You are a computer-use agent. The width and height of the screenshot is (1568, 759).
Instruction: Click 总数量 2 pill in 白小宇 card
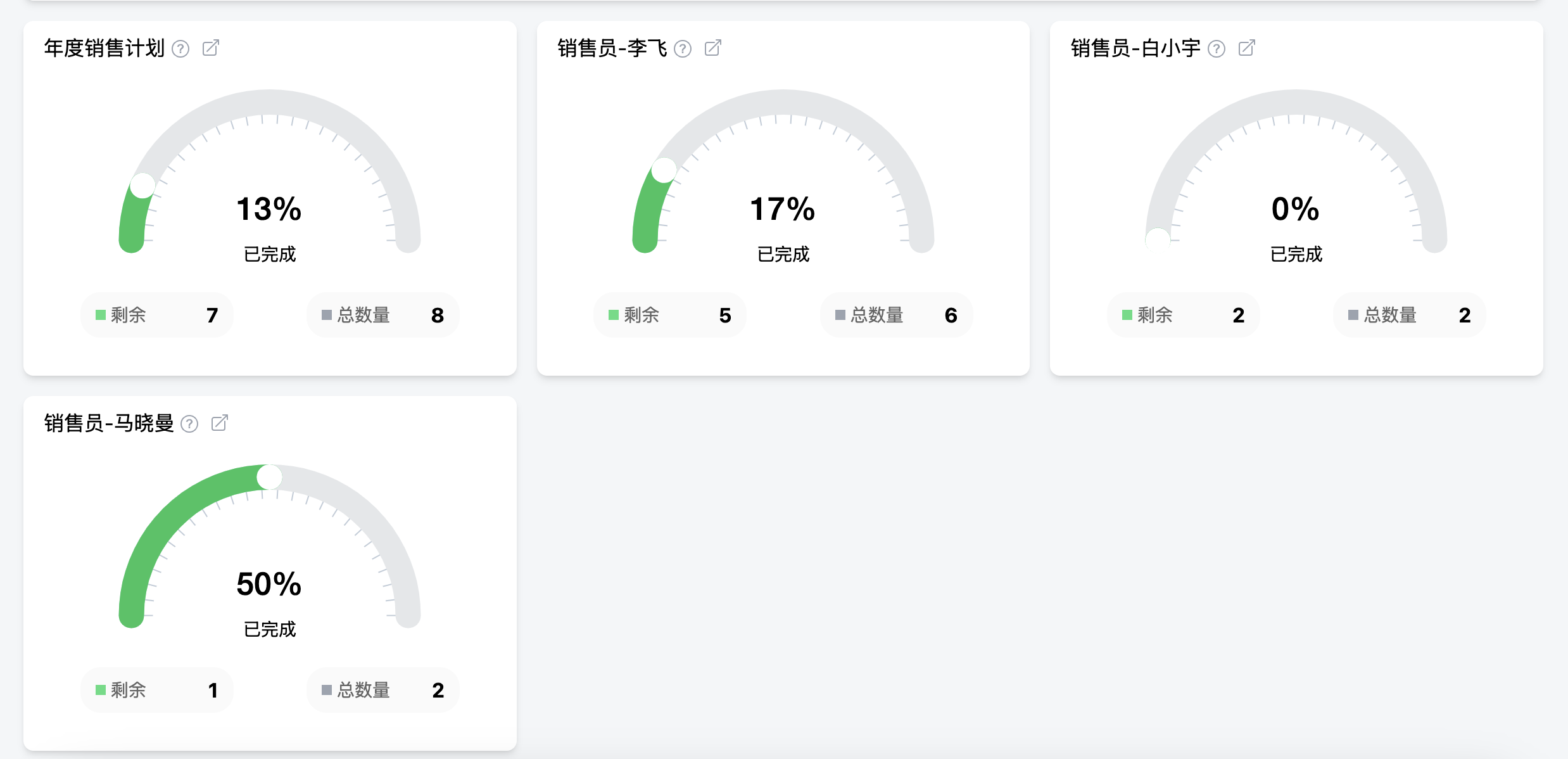tap(1409, 315)
